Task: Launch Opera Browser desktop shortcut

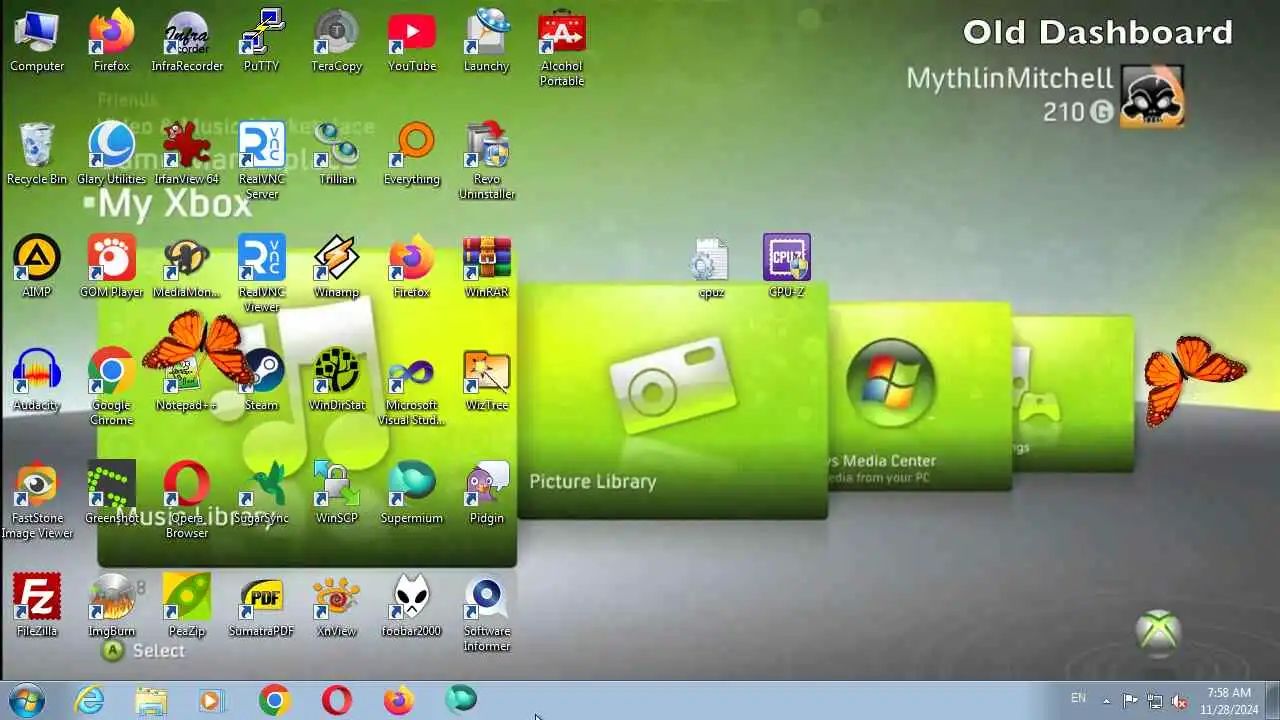Action: coord(187,500)
